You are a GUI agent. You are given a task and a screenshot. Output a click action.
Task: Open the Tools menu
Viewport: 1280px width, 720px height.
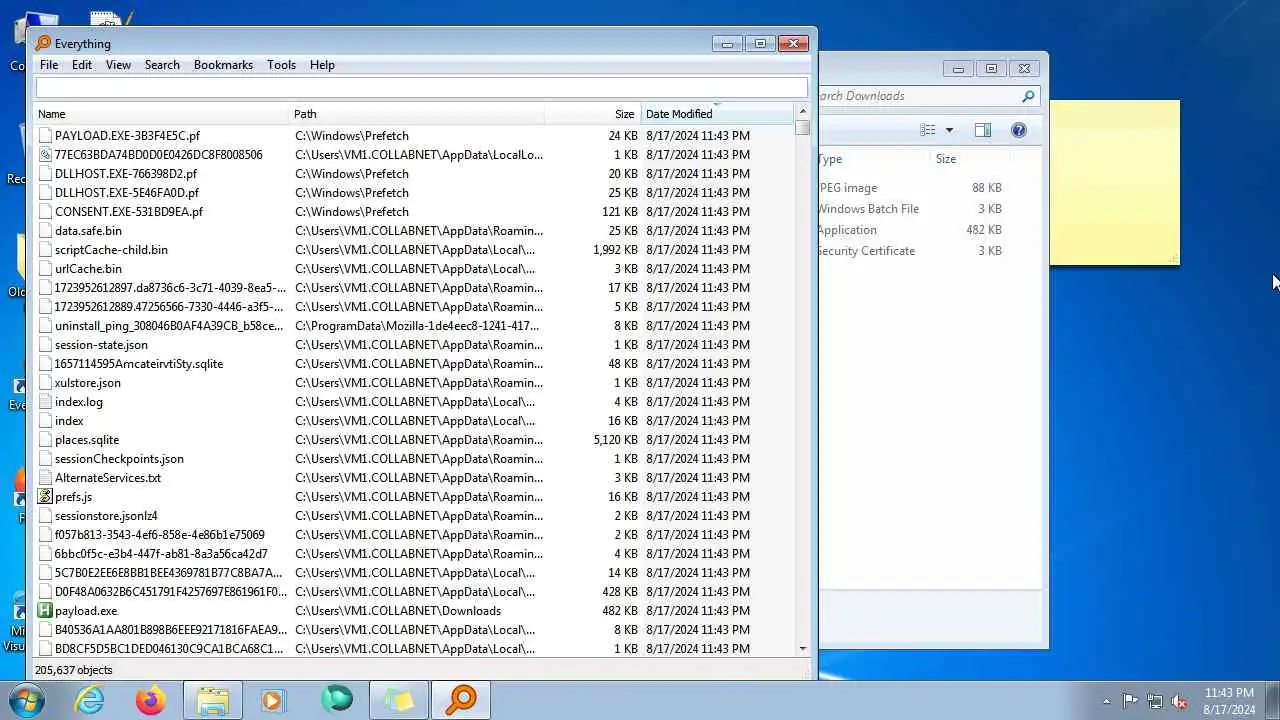pos(281,65)
